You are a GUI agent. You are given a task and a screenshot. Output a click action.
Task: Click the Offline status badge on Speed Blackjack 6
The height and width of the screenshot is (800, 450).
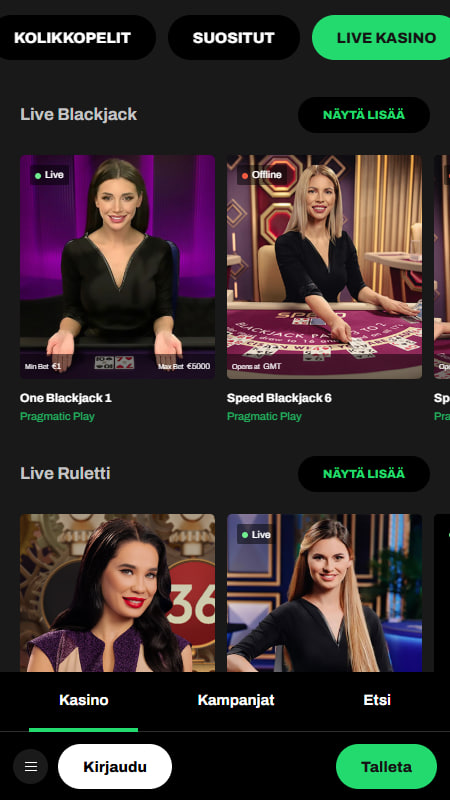262,175
